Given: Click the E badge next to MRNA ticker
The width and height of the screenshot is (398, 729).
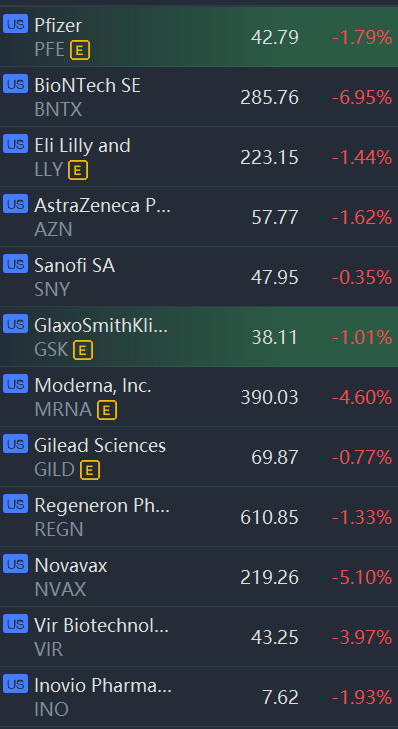Looking at the screenshot, I should 106,411.
